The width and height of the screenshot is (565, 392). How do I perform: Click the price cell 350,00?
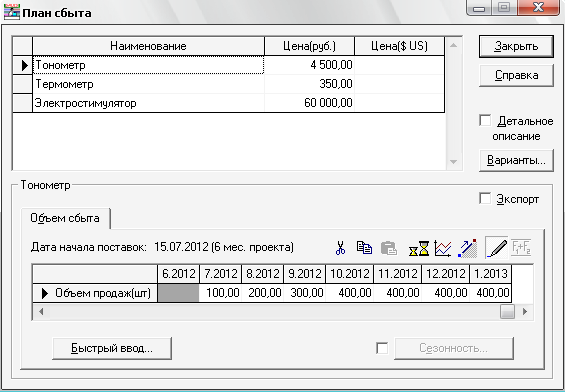coord(310,84)
